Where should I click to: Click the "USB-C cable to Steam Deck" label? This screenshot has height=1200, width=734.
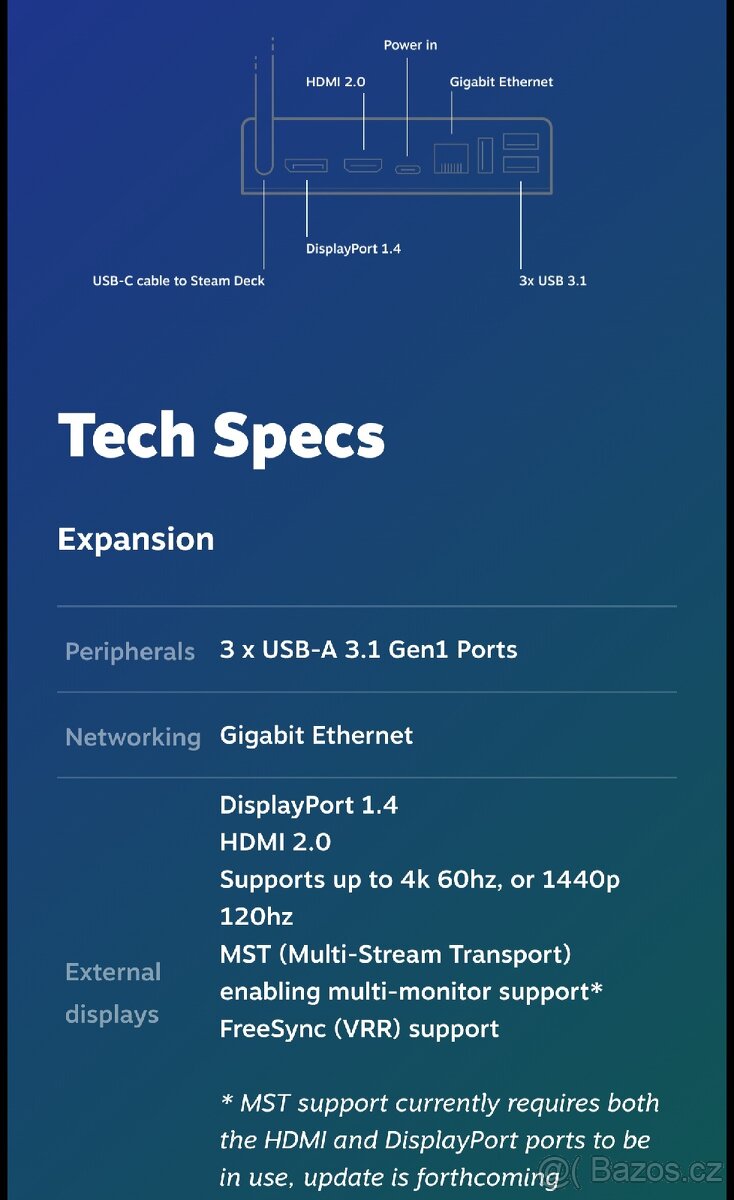click(179, 281)
